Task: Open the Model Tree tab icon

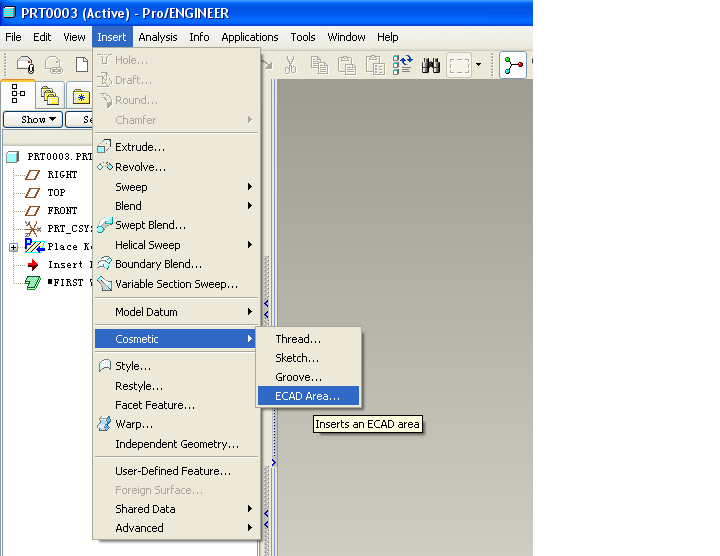Action: click(18, 94)
